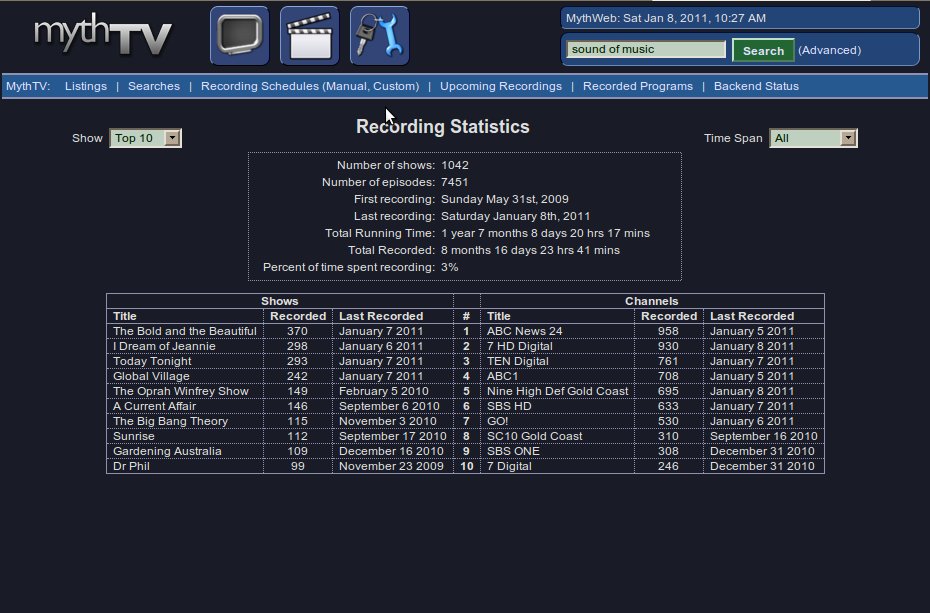Open the Advanced search link
This screenshot has width=930, height=613.
[x=829, y=50]
